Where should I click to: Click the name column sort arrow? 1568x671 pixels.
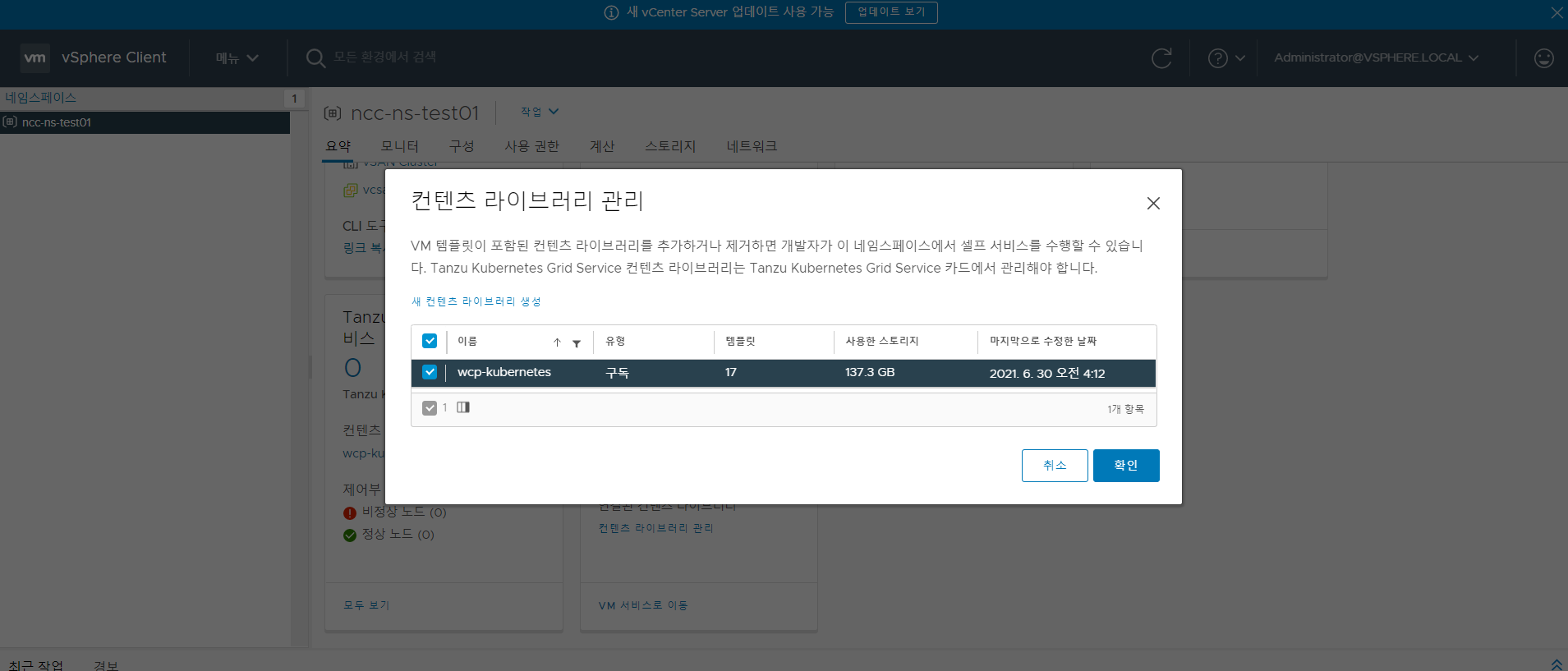coord(557,342)
